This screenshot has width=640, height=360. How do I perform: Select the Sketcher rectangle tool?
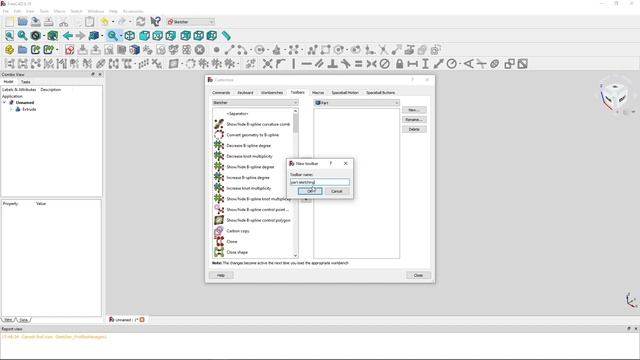(325, 50)
